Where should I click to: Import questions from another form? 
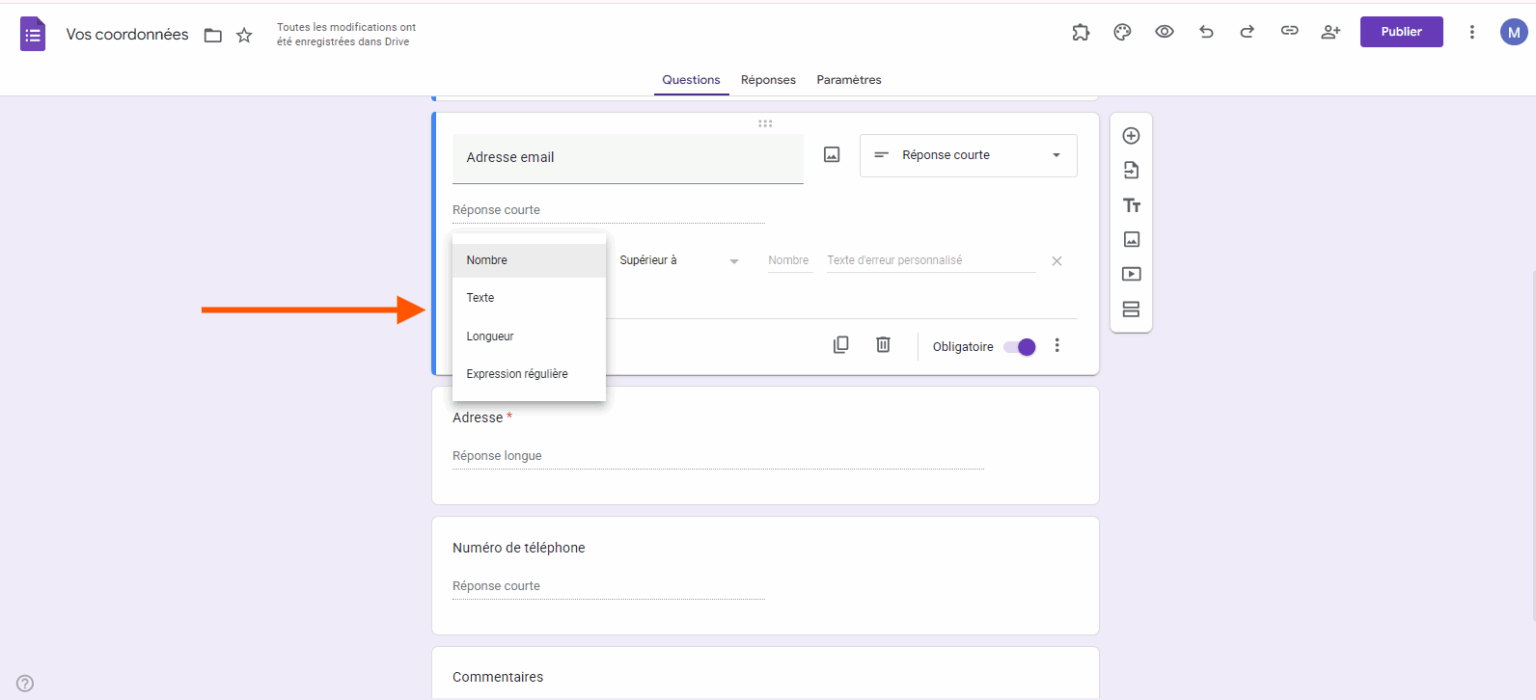1130,170
